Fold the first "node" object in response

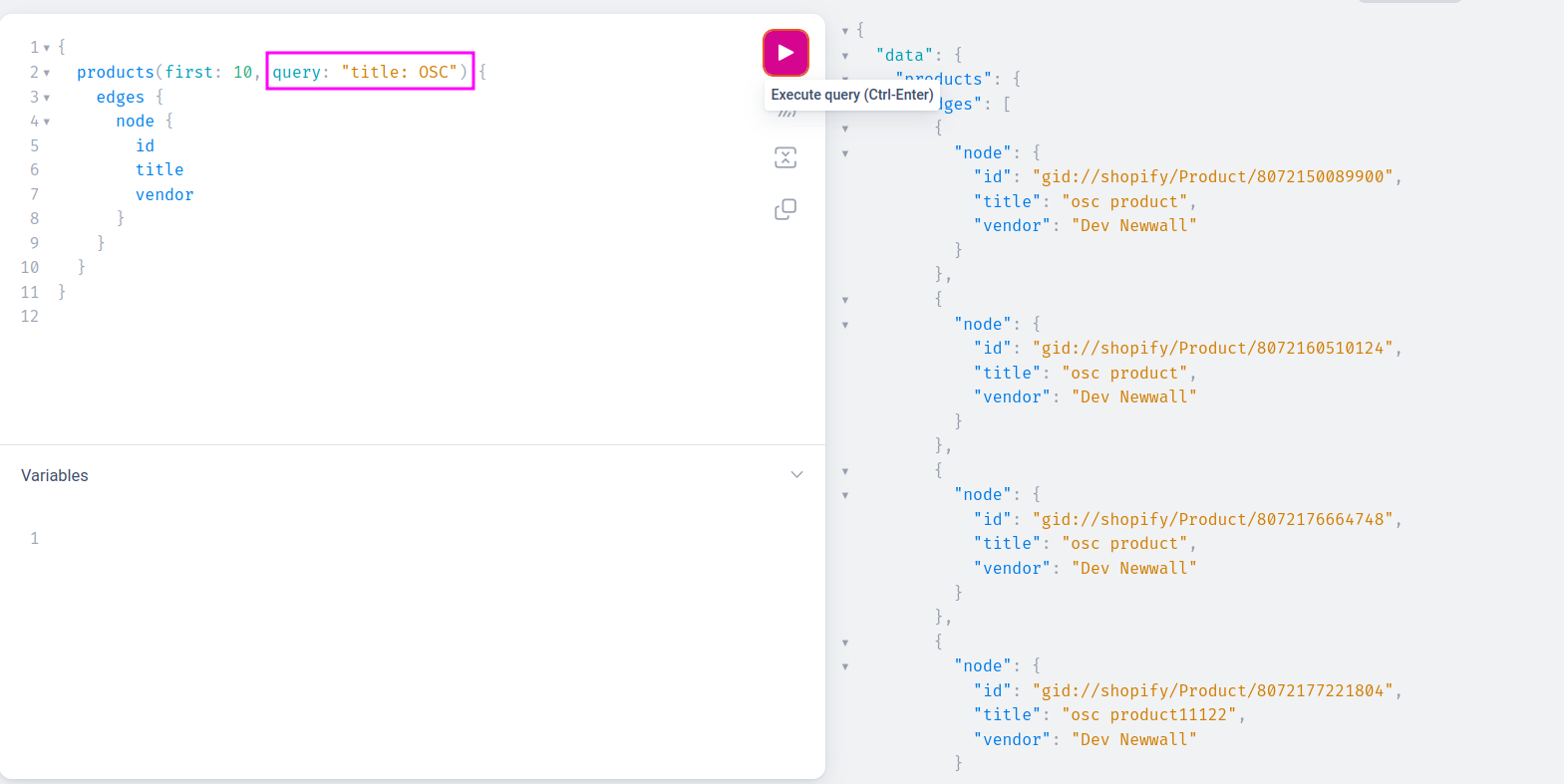click(845, 153)
